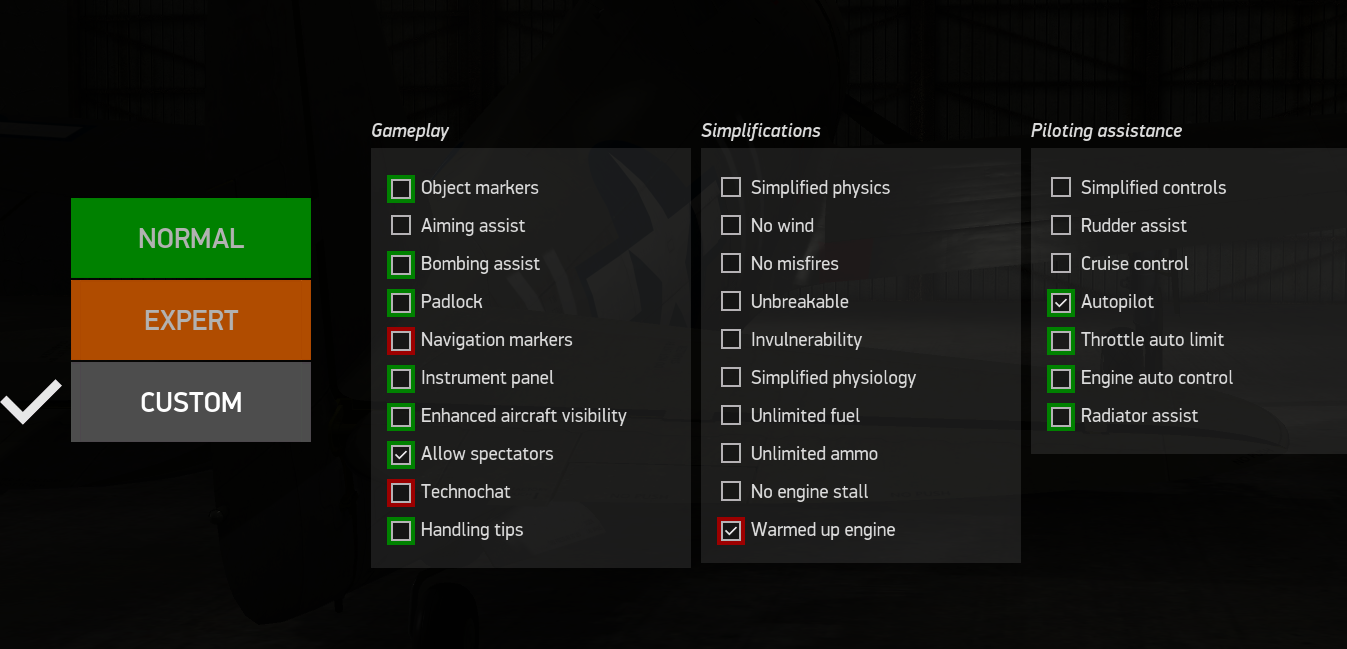Choose the CUSTOM difficulty preset
Image resolution: width=1347 pixels, height=649 pixels.
(191, 402)
